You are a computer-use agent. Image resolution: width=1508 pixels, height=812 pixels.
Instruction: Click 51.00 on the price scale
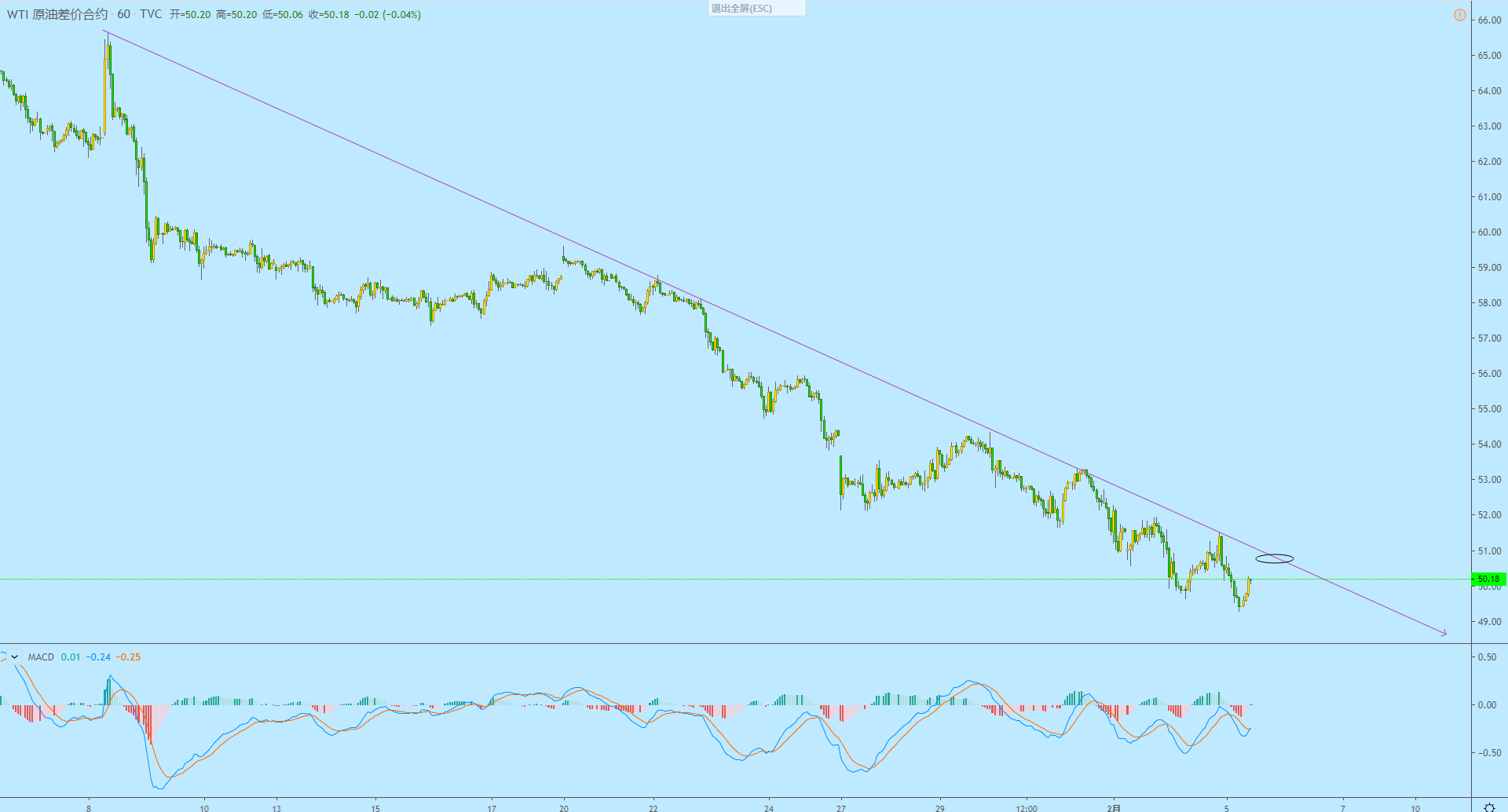point(1489,551)
